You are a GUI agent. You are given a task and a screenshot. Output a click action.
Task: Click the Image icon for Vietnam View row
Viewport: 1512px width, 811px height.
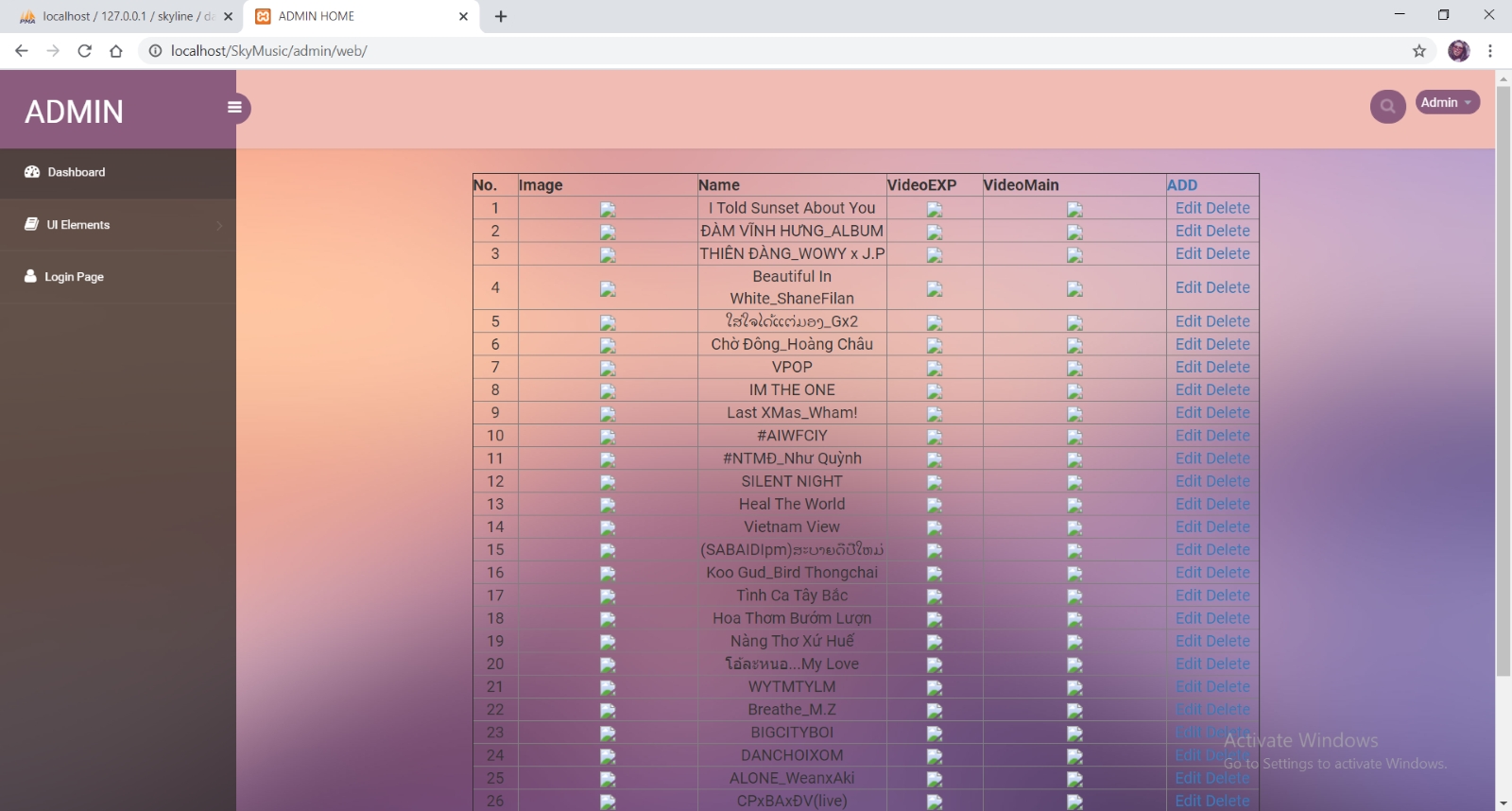[608, 528]
